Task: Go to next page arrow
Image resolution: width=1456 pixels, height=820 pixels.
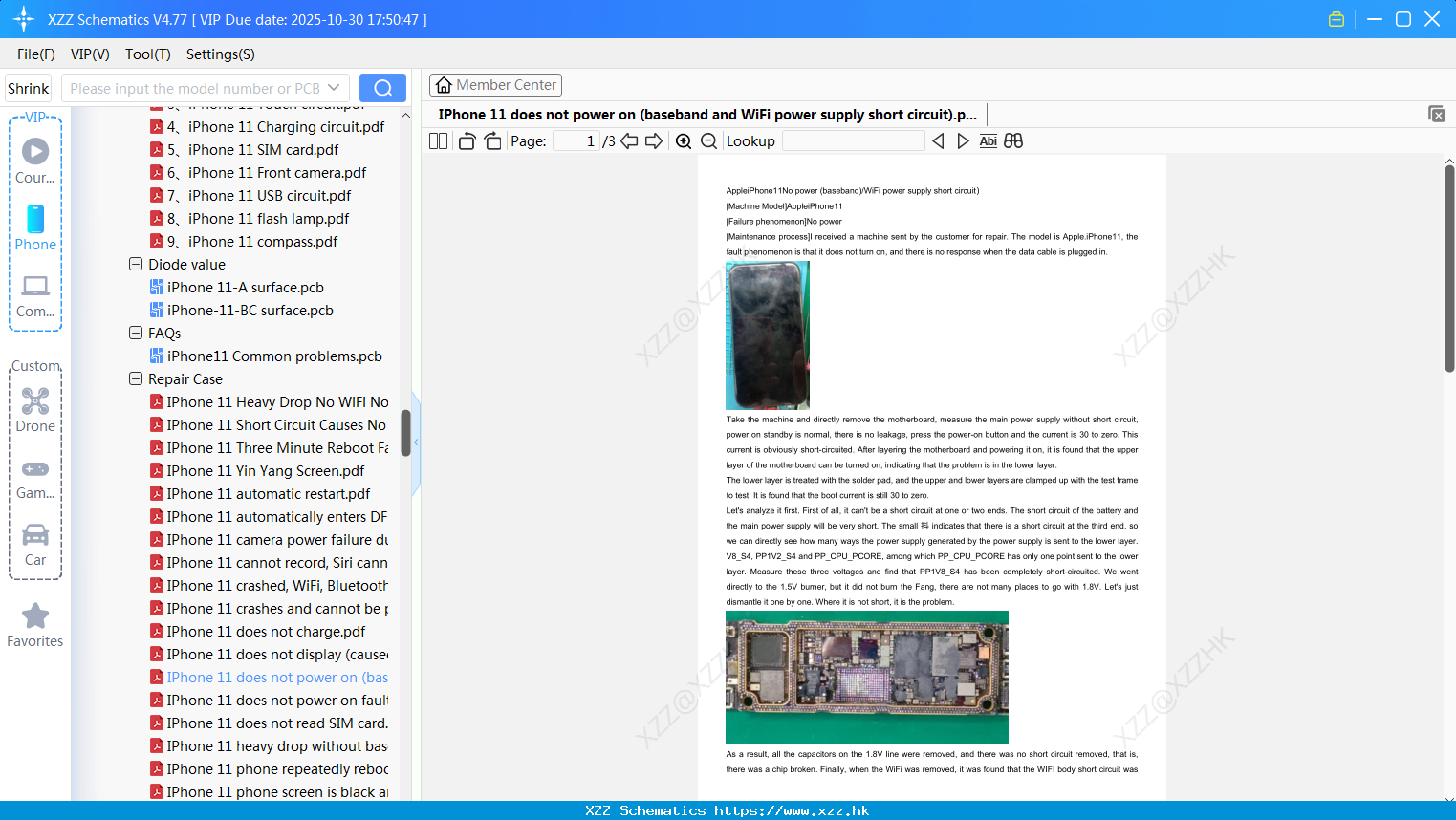Action: (x=654, y=140)
